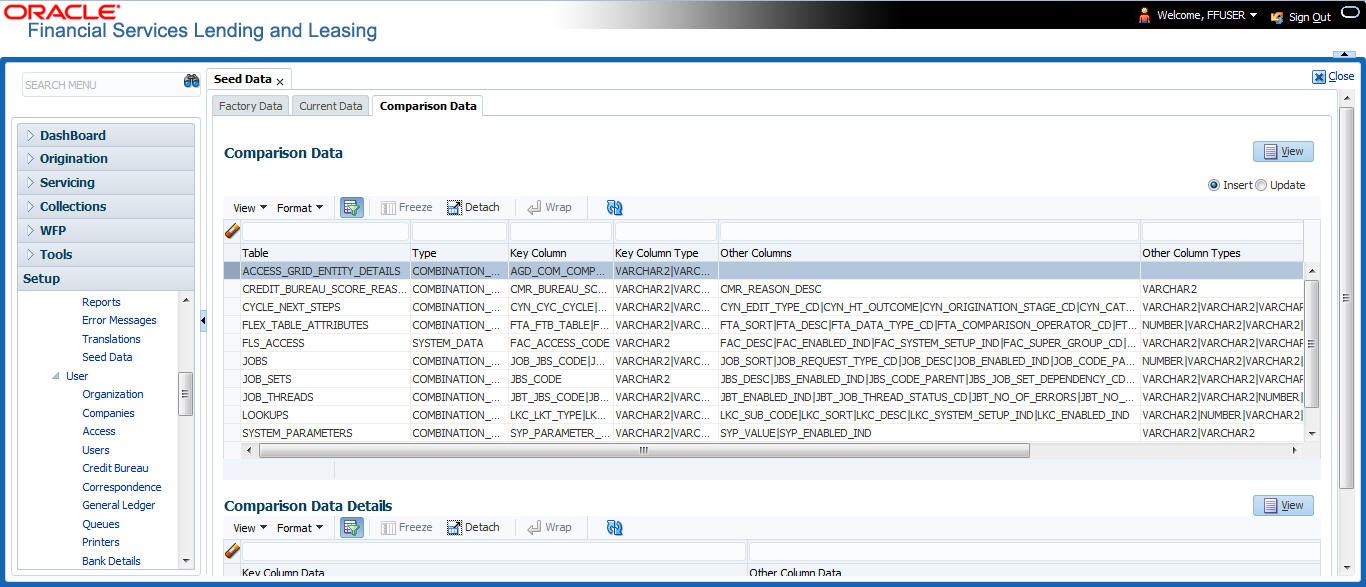Open the Format dropdown in Comparison Data toolbar

coord(299,208)
